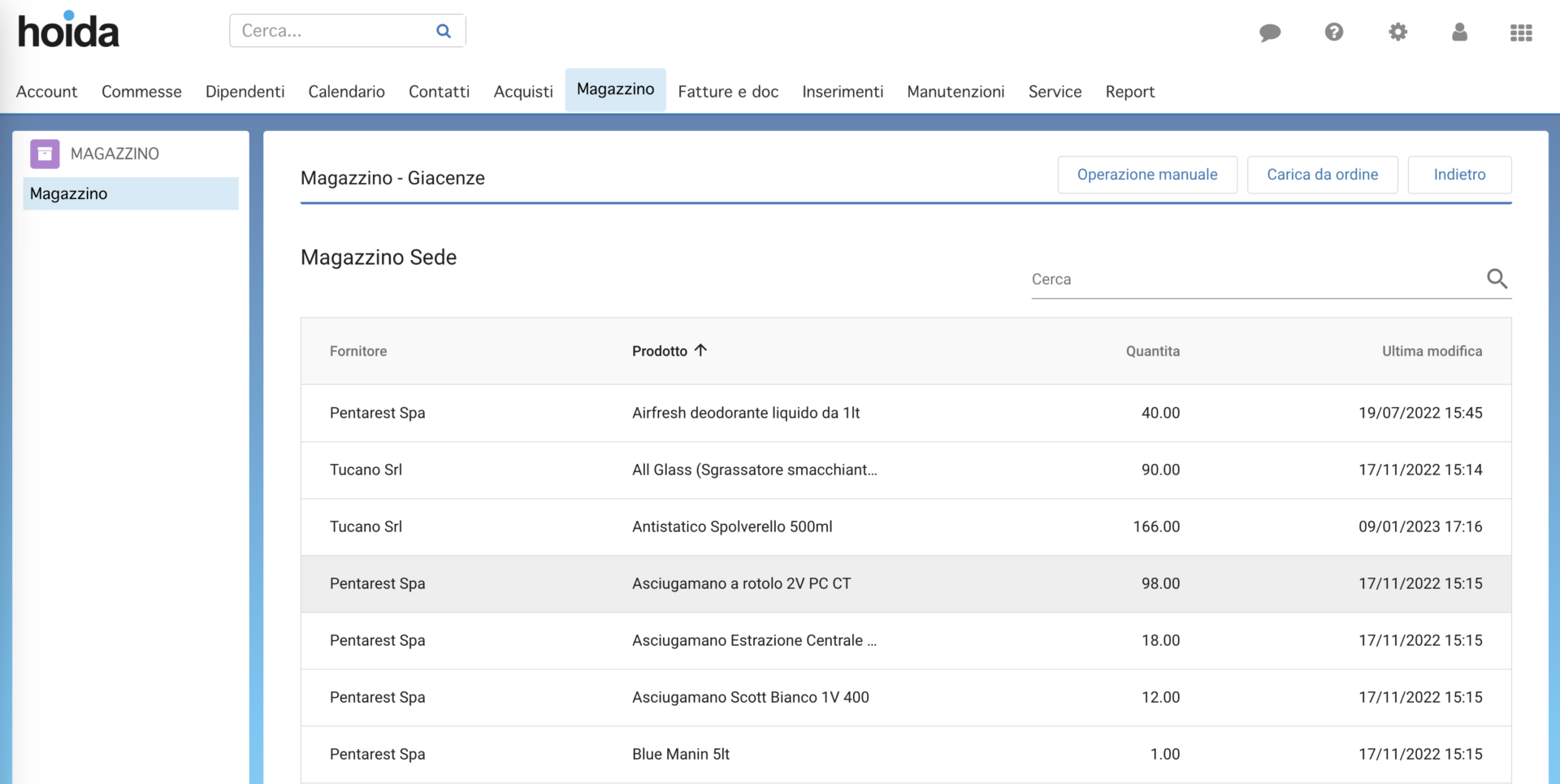
Task: Click the Magazzino Sede heading
Action: coord(379,258)
